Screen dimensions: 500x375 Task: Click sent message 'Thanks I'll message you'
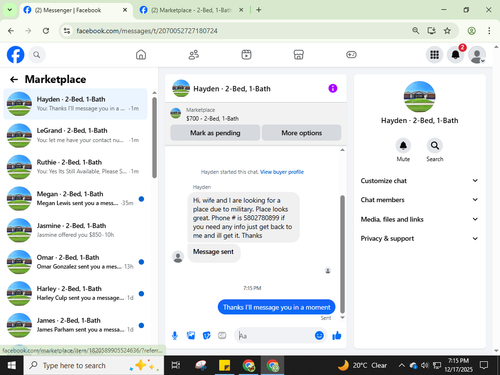pos(276,307)
